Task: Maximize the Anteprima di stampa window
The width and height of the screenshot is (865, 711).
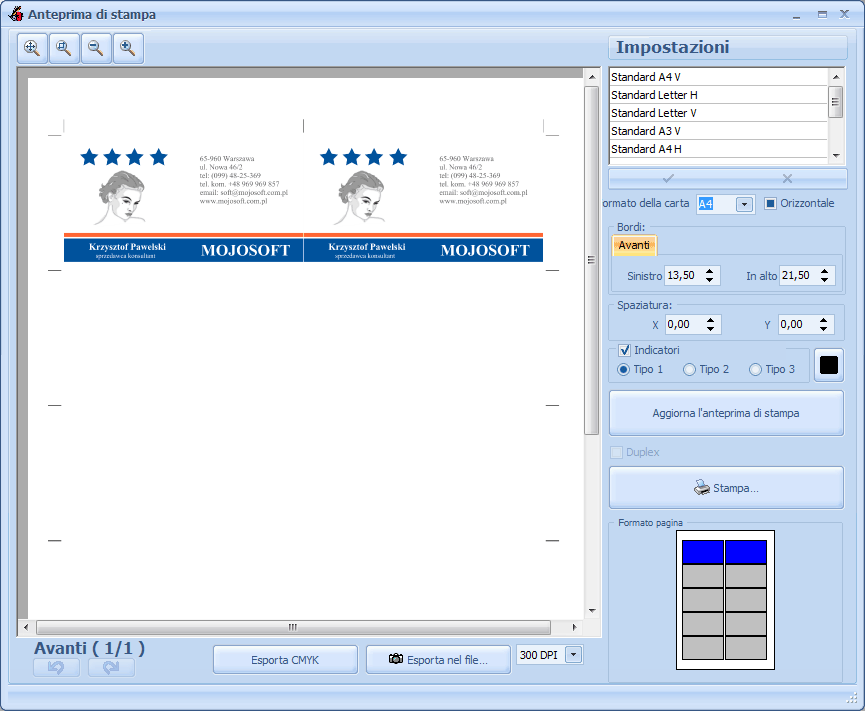Action: tap(822, 14)
